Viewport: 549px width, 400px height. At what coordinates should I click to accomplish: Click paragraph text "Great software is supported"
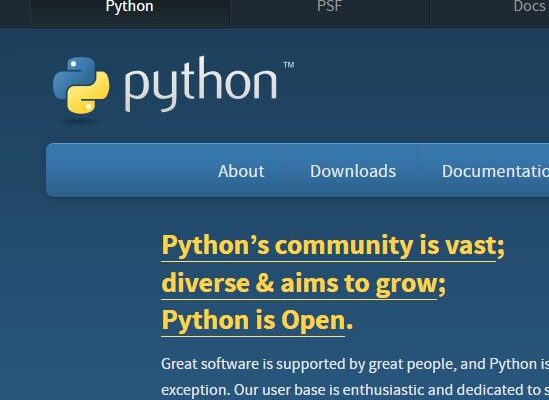coord(254,364)
